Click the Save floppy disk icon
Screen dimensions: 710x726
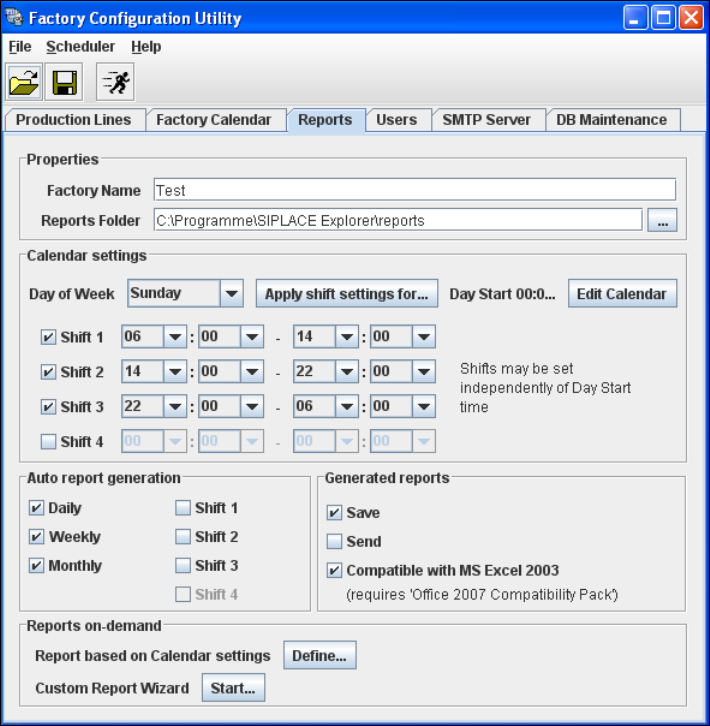tap(64, 82)
